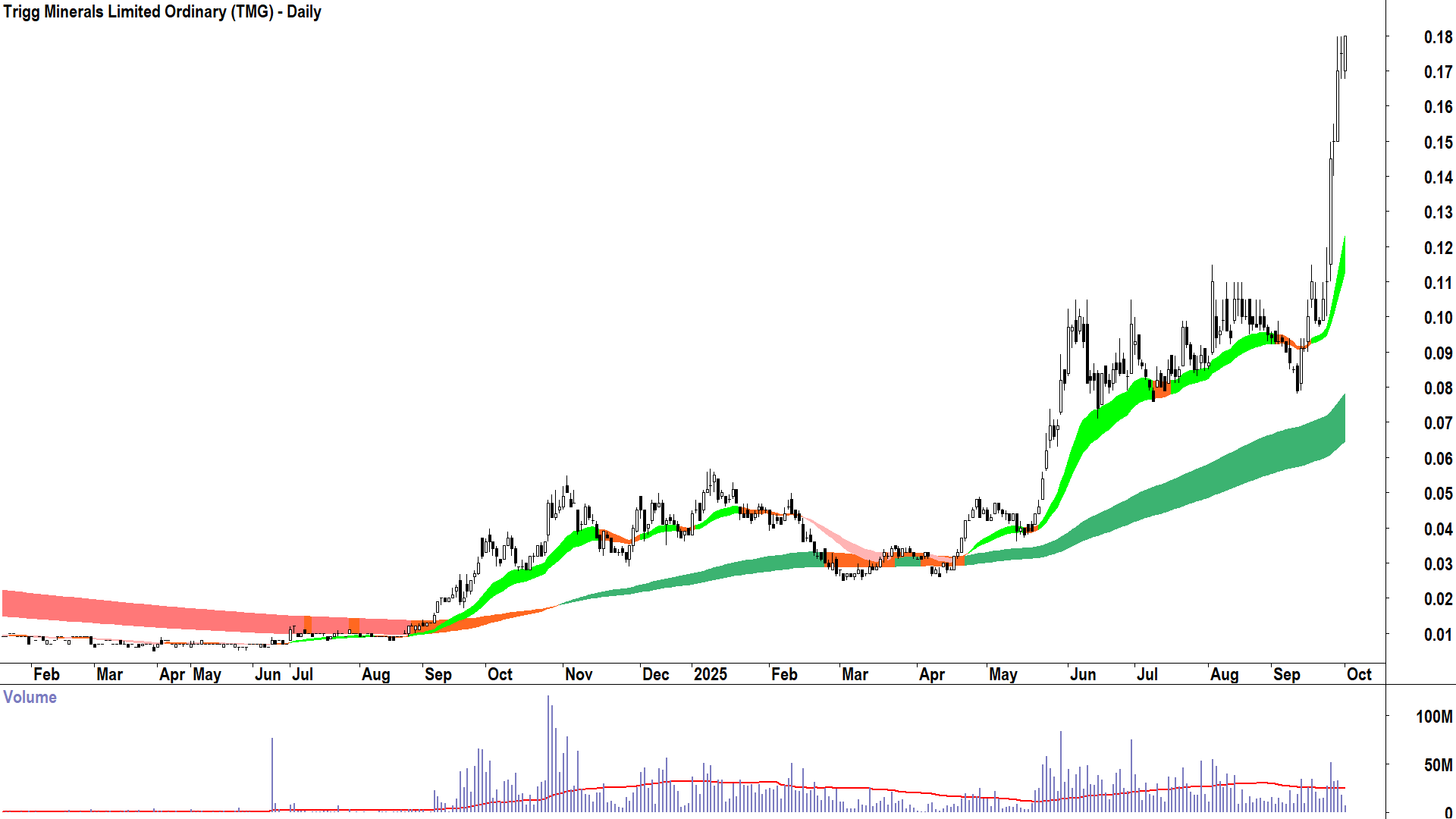Click the 100M volume axis label
Viewport: 1456px width, 819px height.
(x=1434, y=717)
